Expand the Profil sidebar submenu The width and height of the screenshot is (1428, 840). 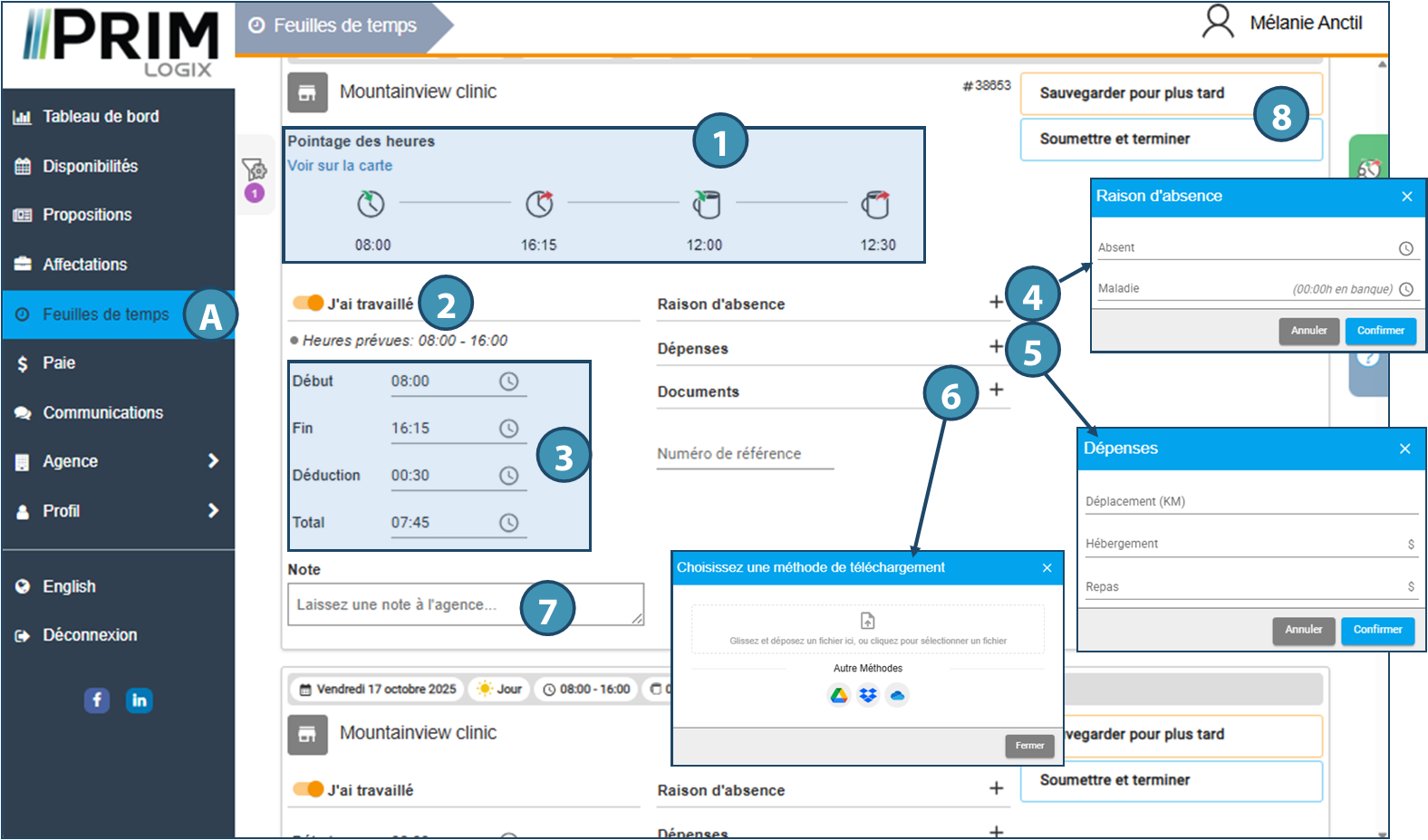213,511
